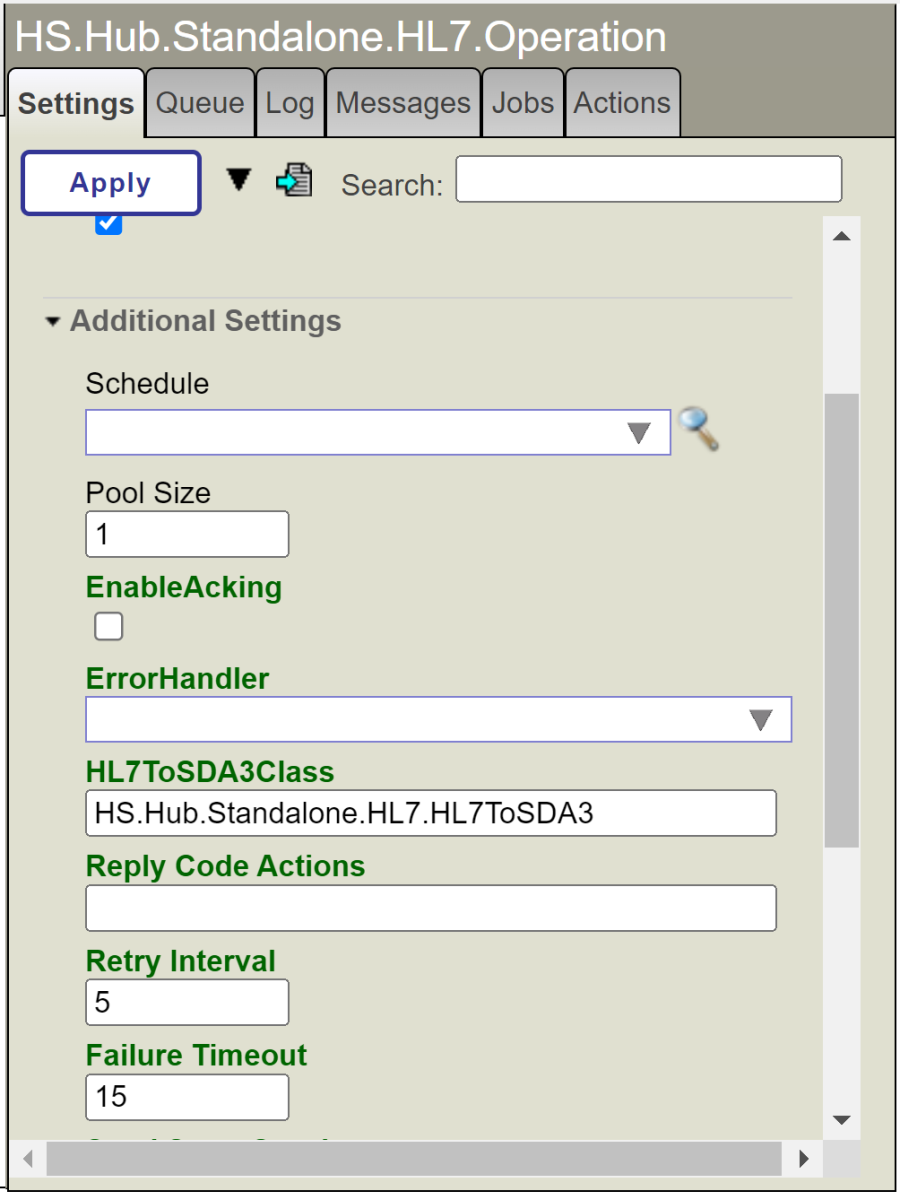
Task: Open the Schedule dropdown
Action: coord(378,432)
